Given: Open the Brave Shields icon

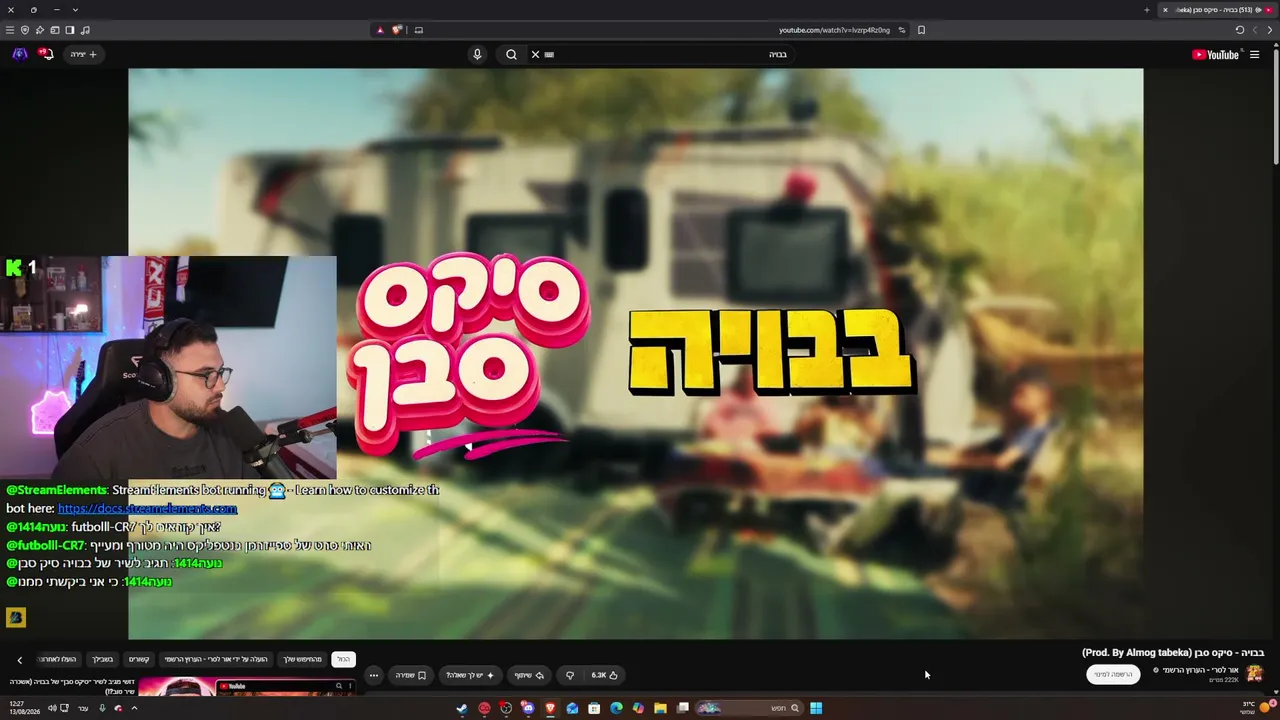Looking at the screenshot, I should tap(397, 30).
